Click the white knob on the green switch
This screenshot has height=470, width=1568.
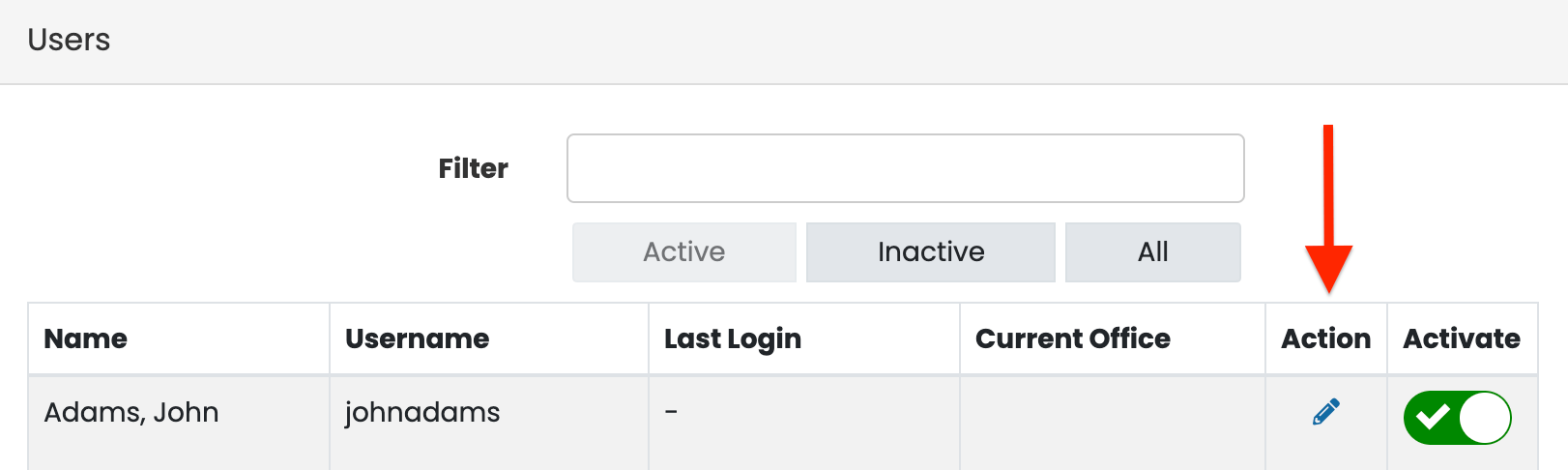pos(1484,418)
